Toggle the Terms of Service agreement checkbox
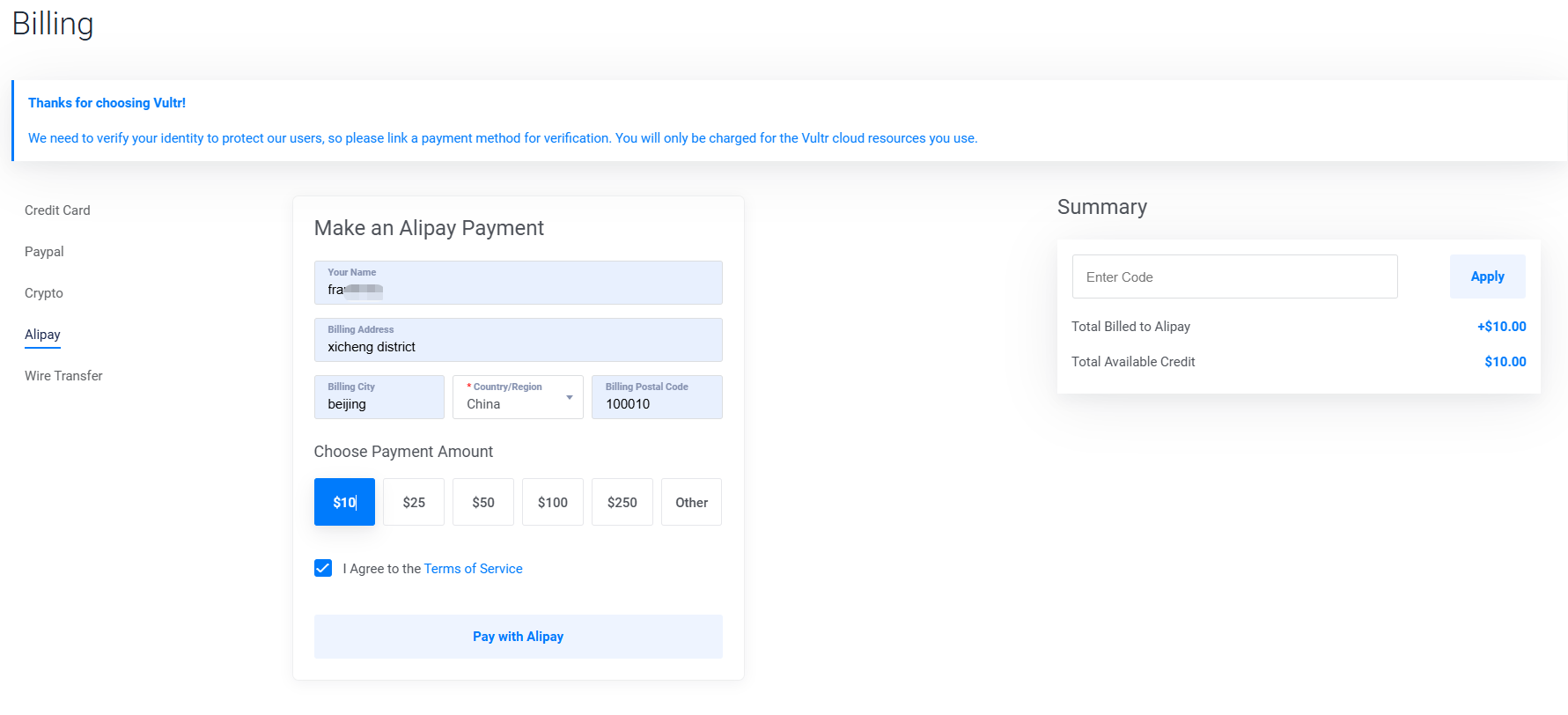The image size is (1568, 715). tap(323, 568)
